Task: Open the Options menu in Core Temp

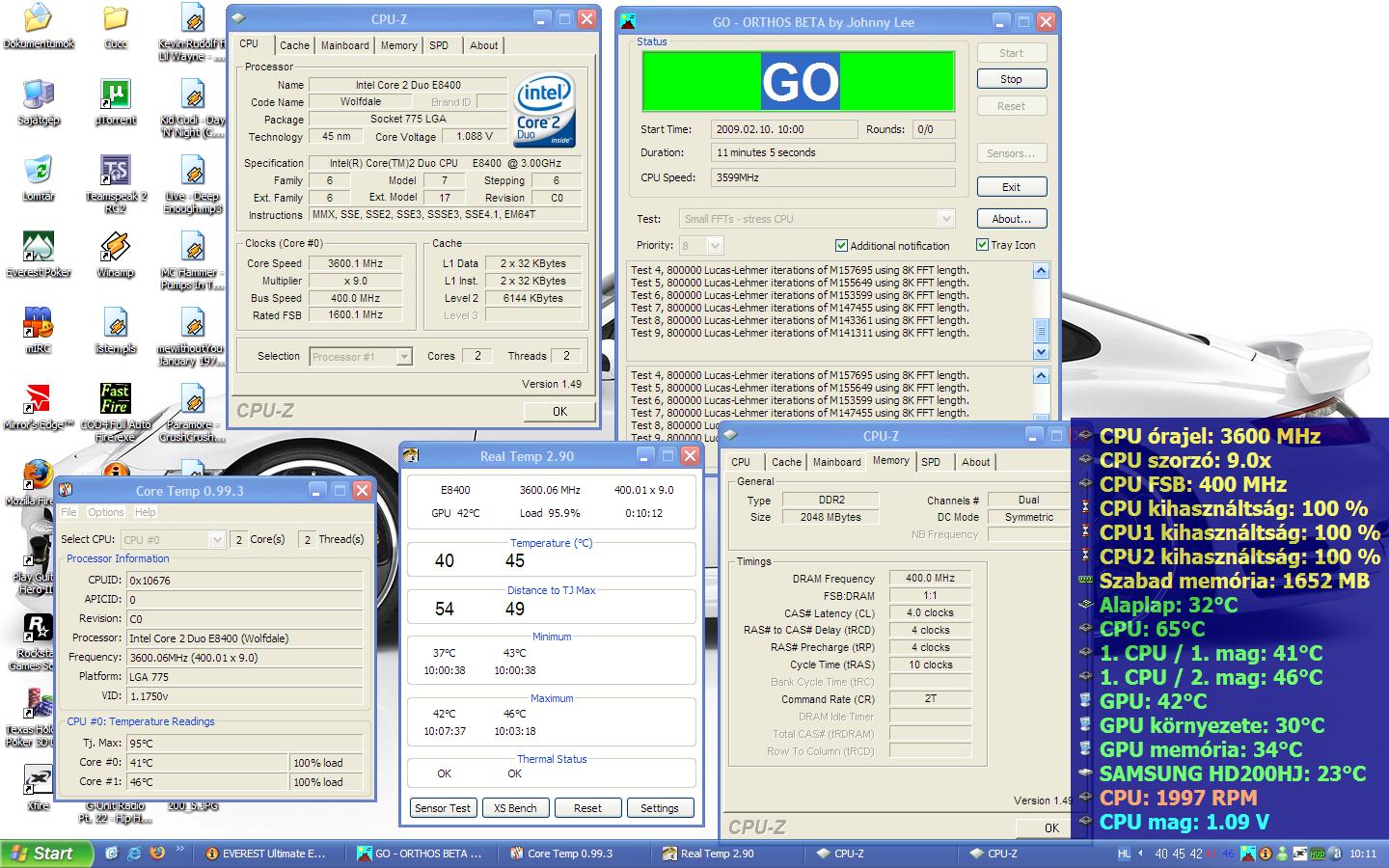Action: (106, 512)
